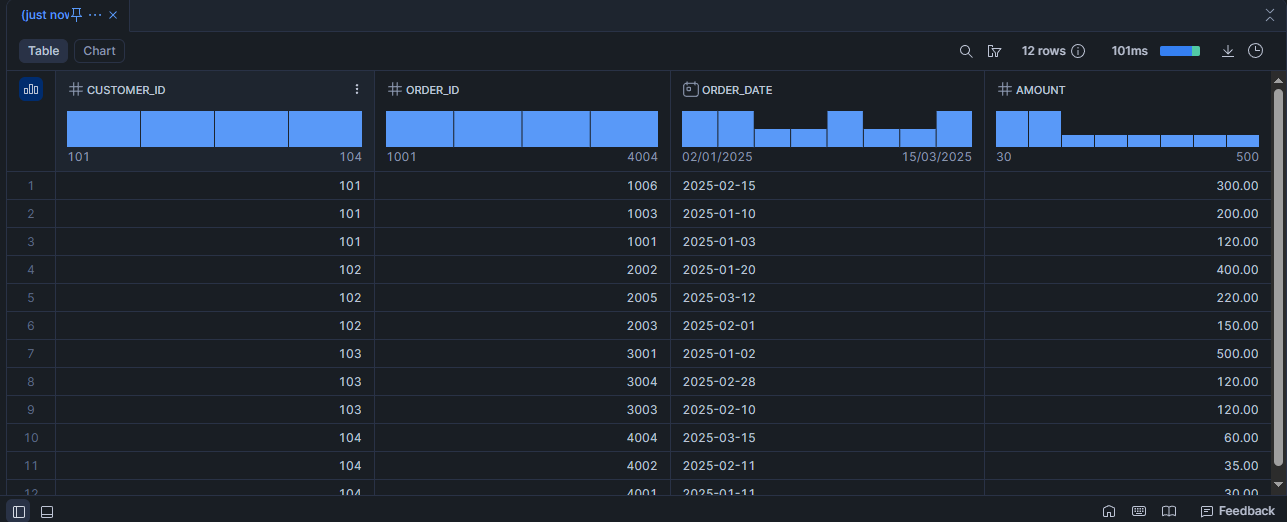The width and height of the screenshot is (1287, 522).
Task: Switch to the Table view
Action: coord(43,51)
